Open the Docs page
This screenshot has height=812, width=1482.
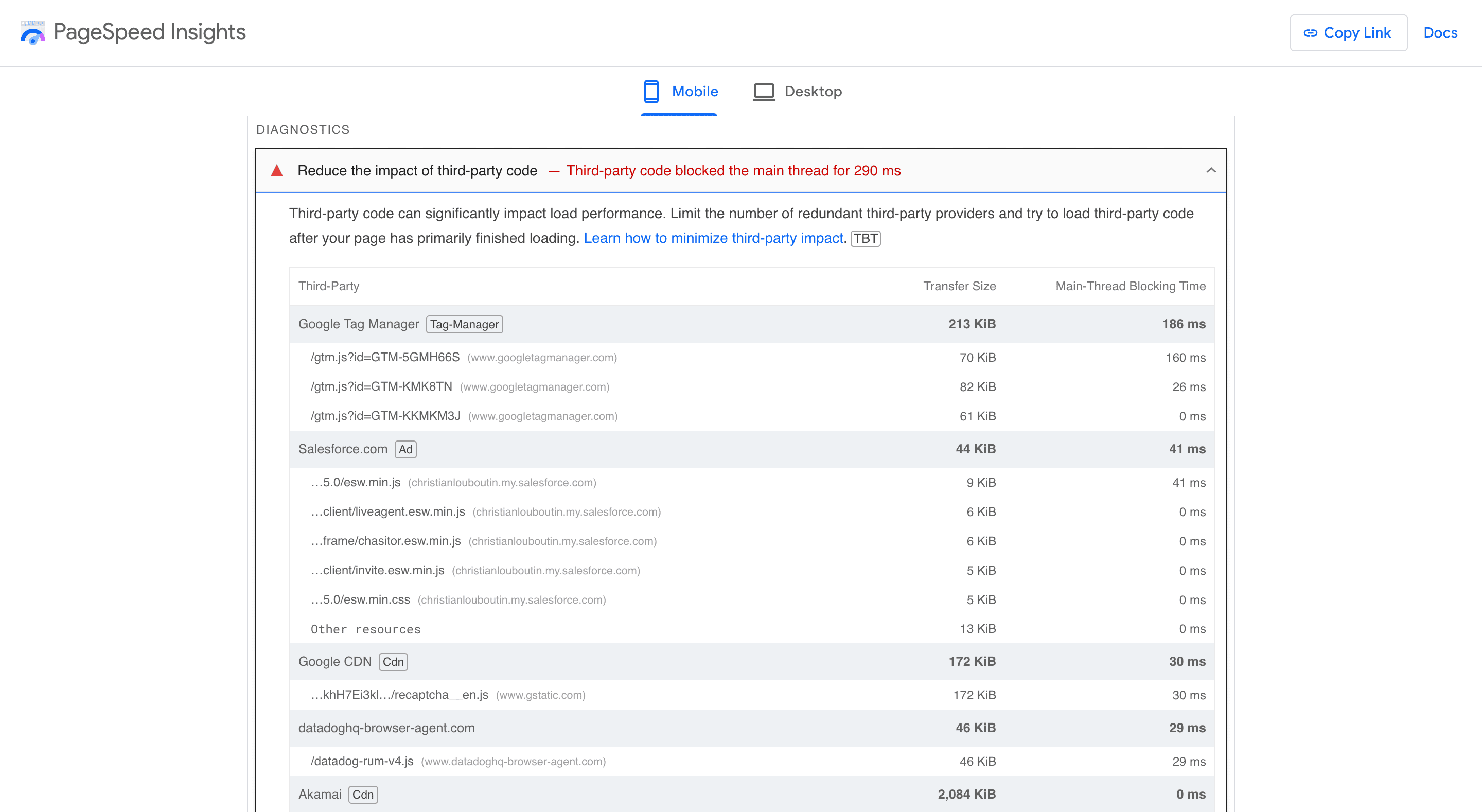(x=1440, y=33)
